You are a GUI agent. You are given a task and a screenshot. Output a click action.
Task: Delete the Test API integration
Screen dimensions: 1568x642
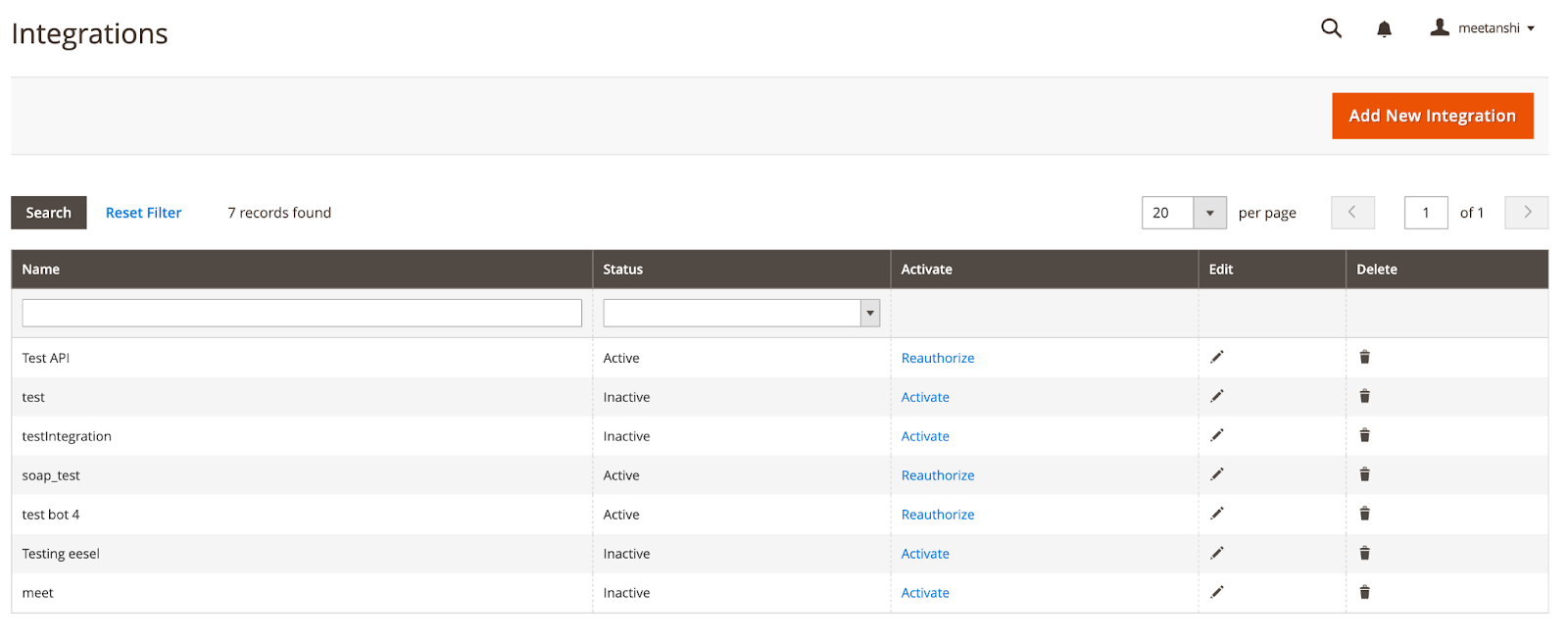[1364, 358]
